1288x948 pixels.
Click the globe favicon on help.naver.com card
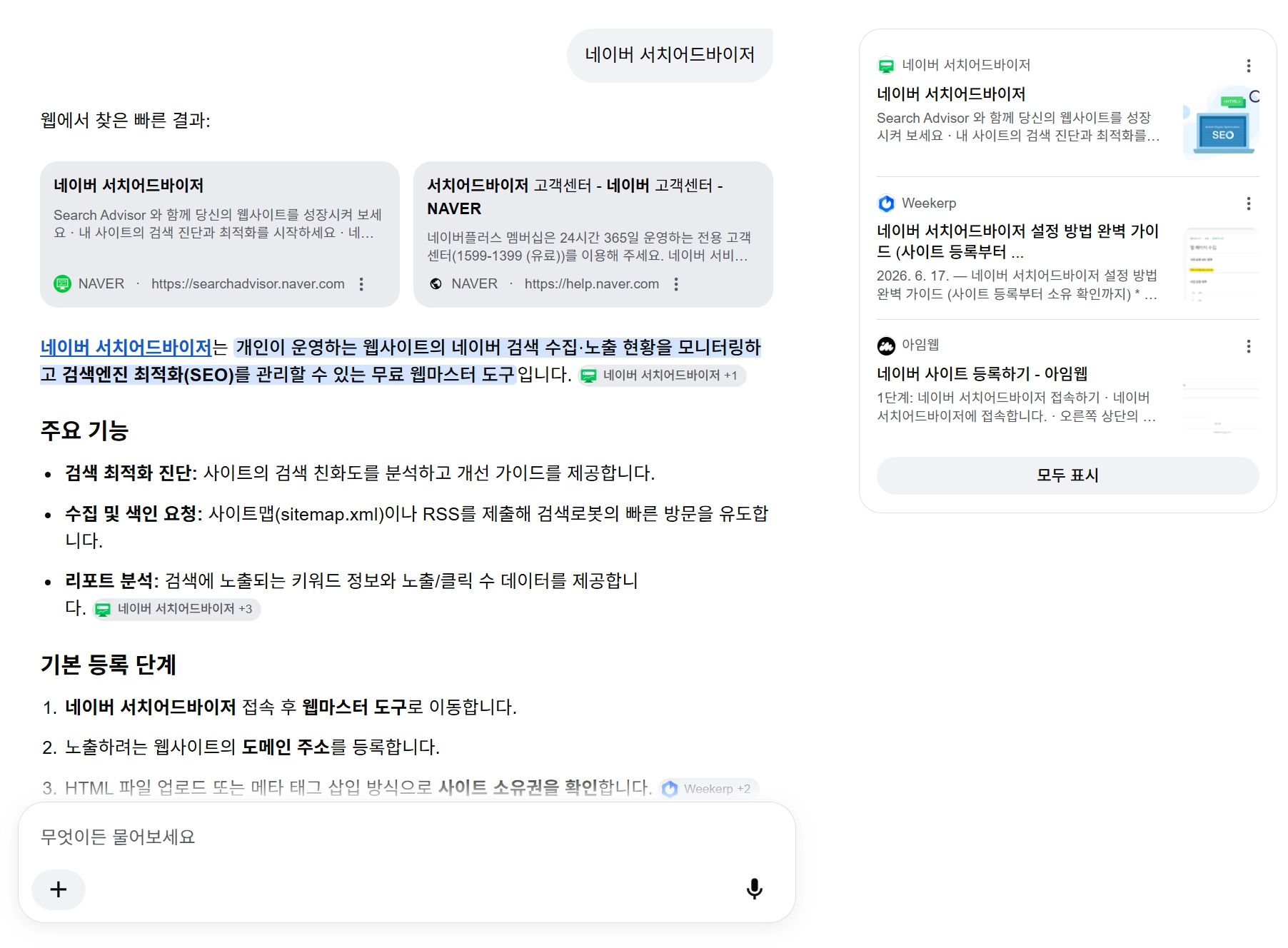click(436, 284)
